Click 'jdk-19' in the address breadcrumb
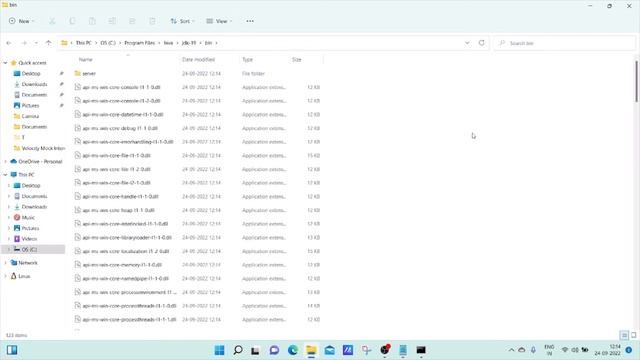The image size is (640, 360). tap(189, 43)
